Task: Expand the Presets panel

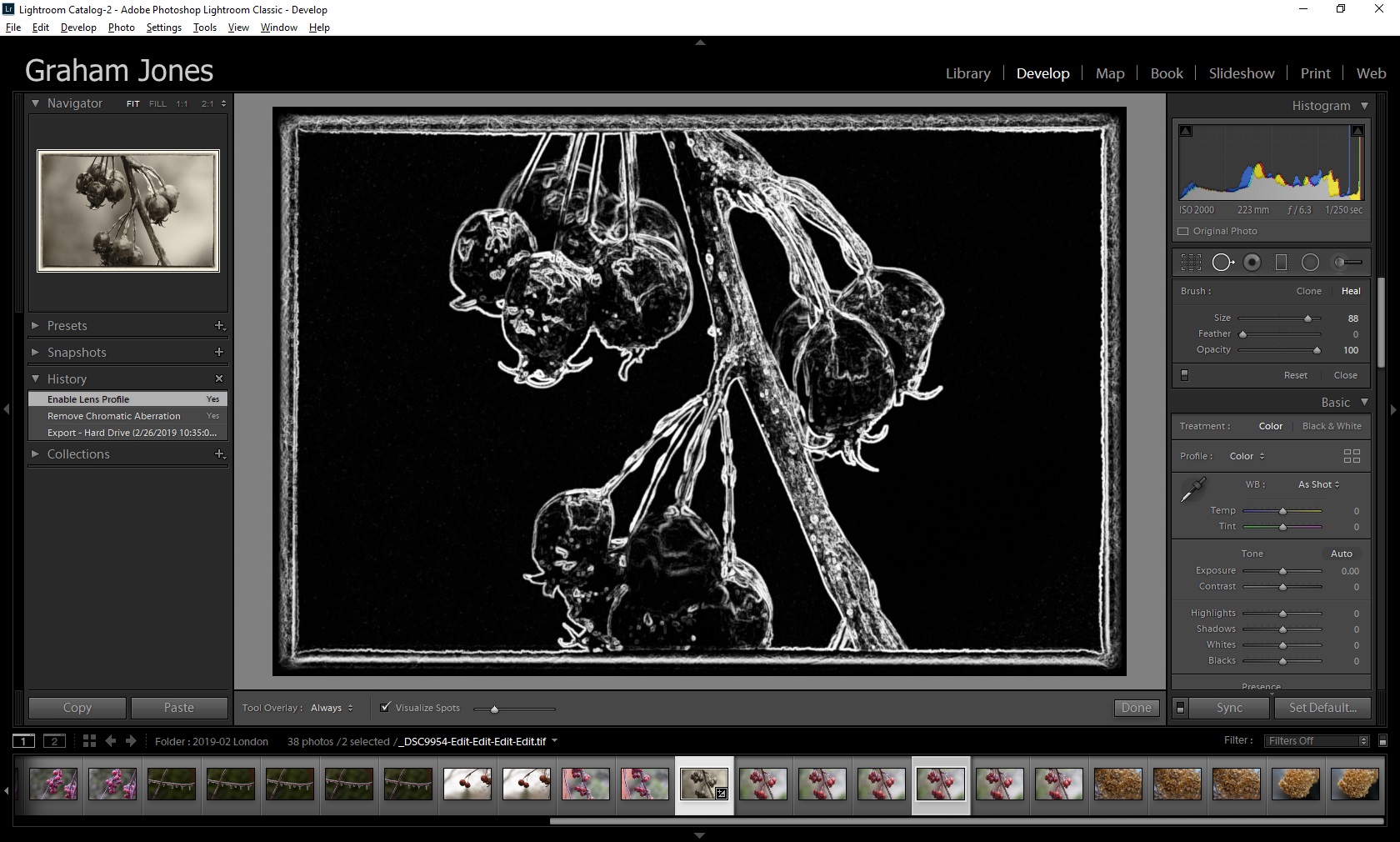Action: click(67, 326)
